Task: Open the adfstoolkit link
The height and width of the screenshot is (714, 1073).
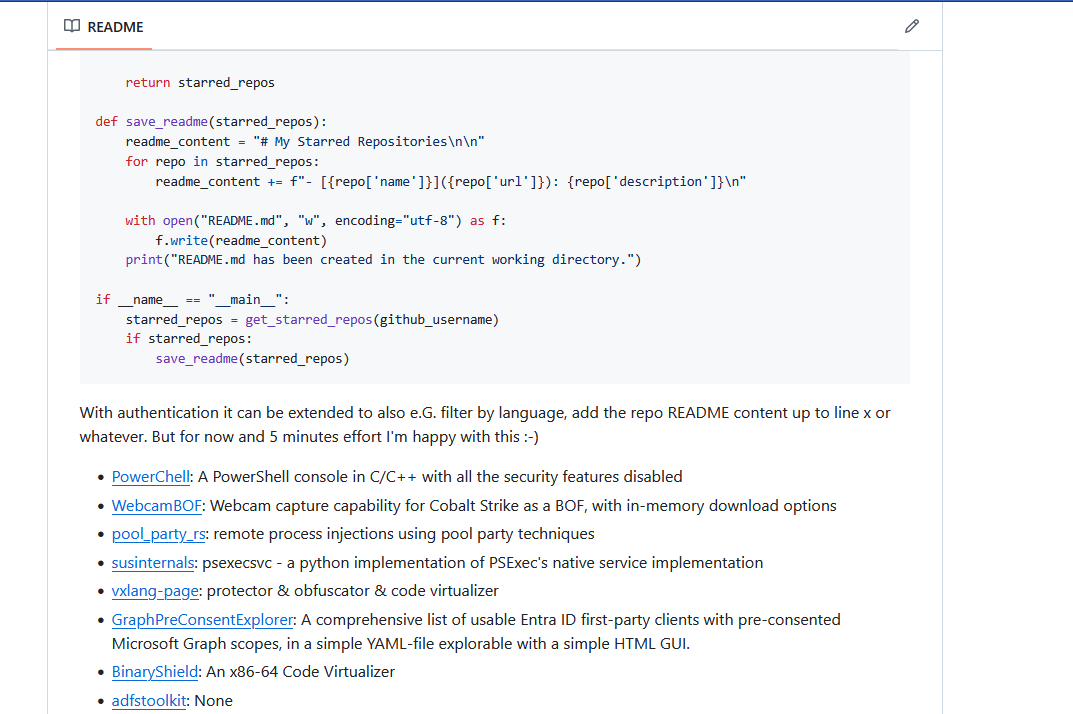Action: coord(149,701)
